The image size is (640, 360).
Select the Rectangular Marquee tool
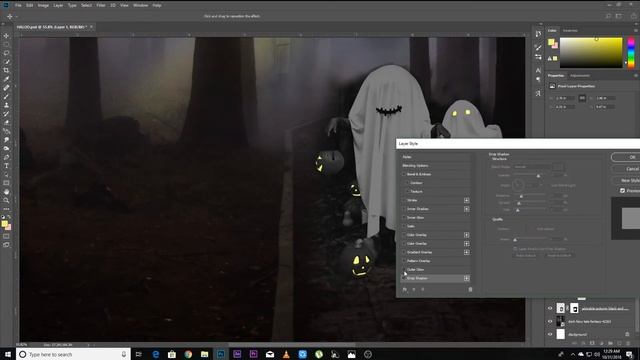[x=6, y=44]
